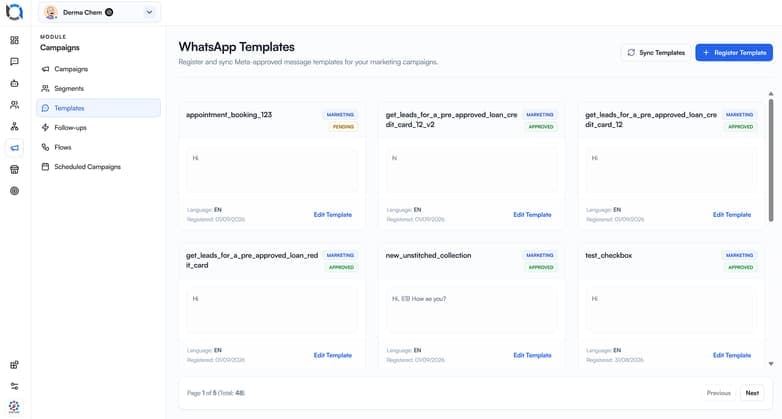
Task: Click the colorful gear icon at rail bottom
Action: click(x=14, y=407)
